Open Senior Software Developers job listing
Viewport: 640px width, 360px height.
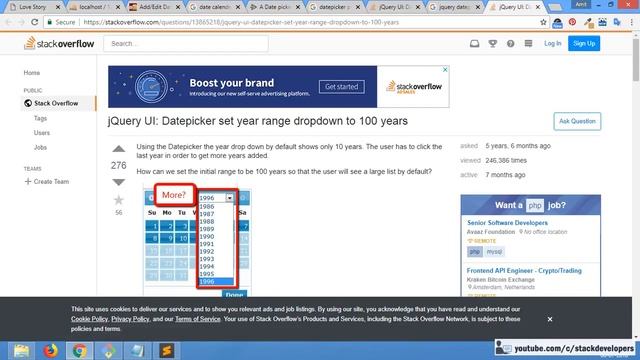pyautogui.click(x=507, y=223)
